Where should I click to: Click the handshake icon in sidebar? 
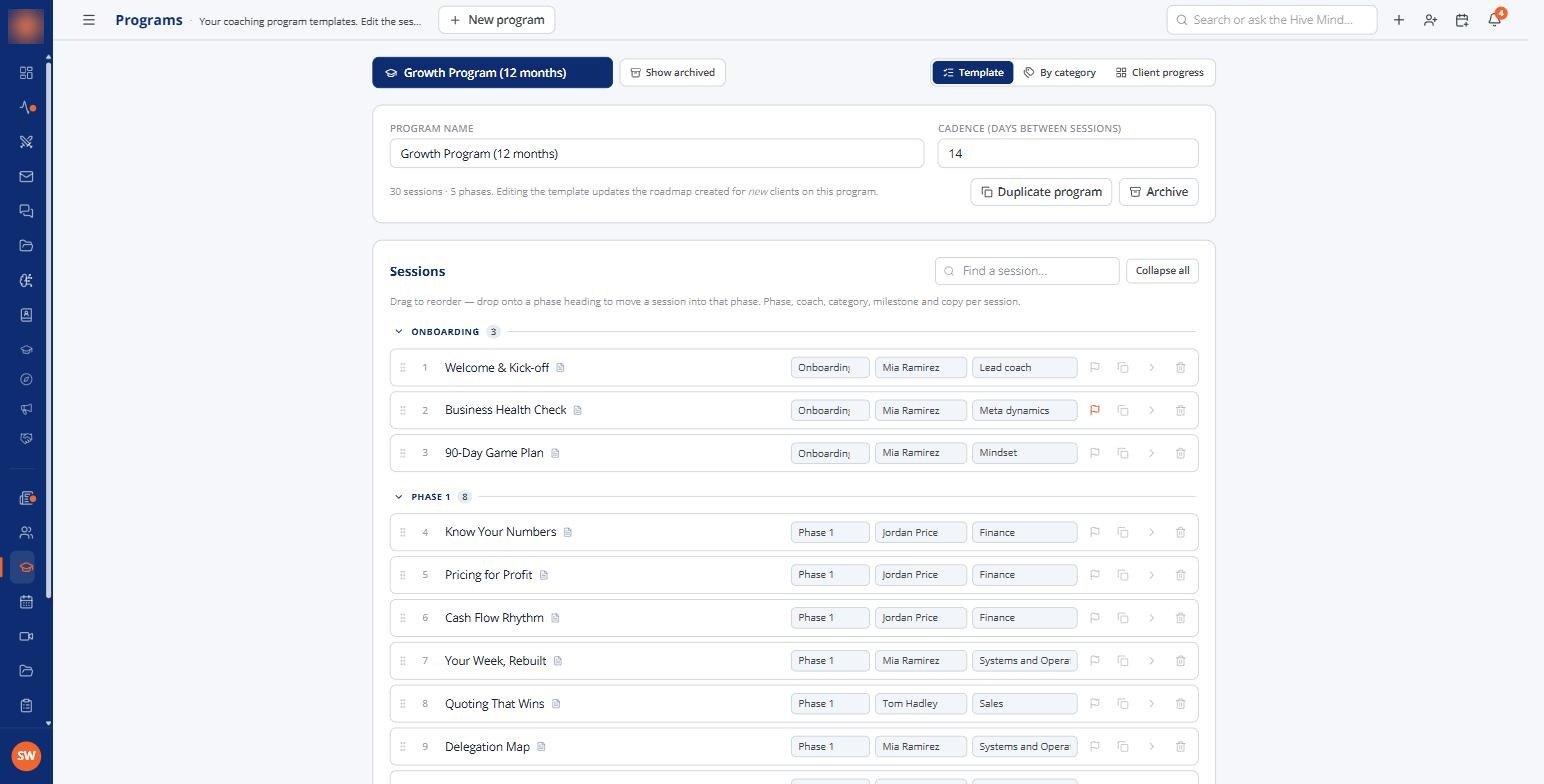[x=26, y=438]
